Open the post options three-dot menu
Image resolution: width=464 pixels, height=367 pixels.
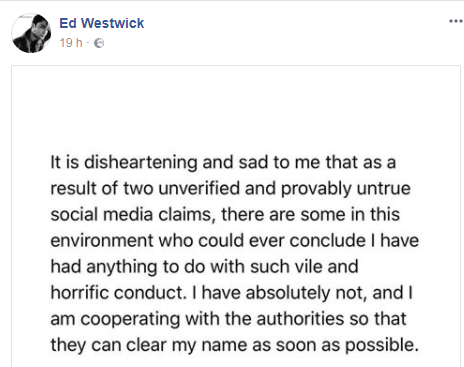coord(455,21)
